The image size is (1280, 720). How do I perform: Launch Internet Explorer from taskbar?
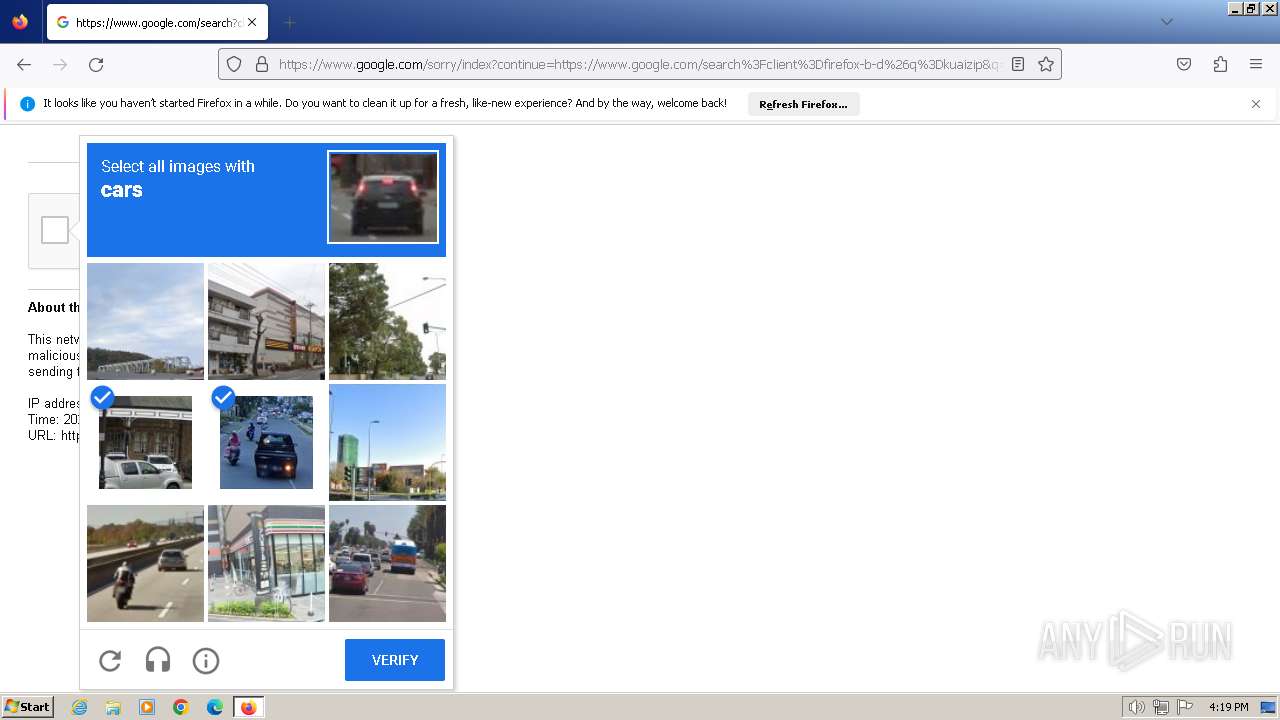(x=79, y=707)
